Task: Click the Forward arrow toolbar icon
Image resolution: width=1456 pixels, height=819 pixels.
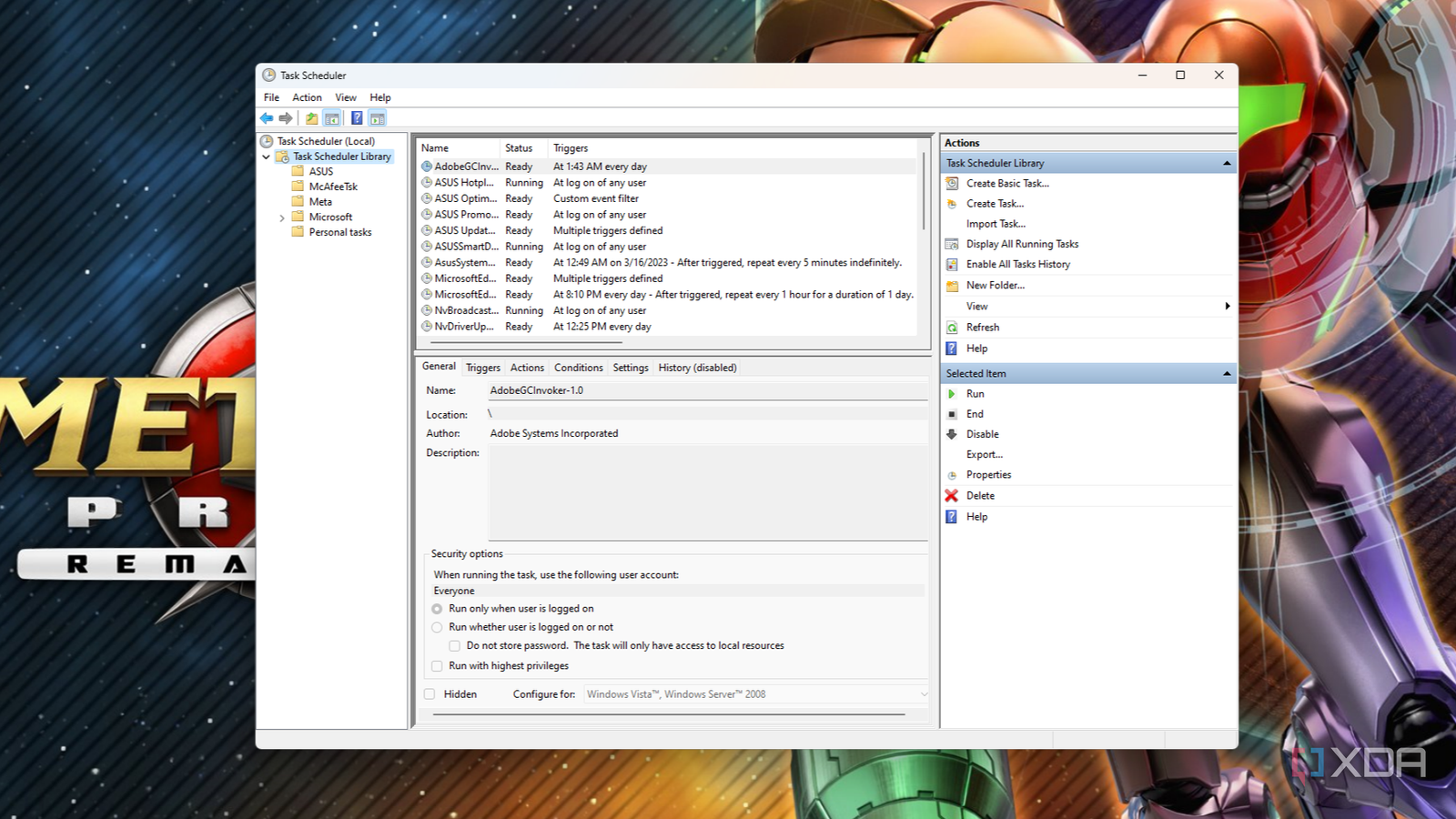Action: pyautogui.click(x=286, y=118)
